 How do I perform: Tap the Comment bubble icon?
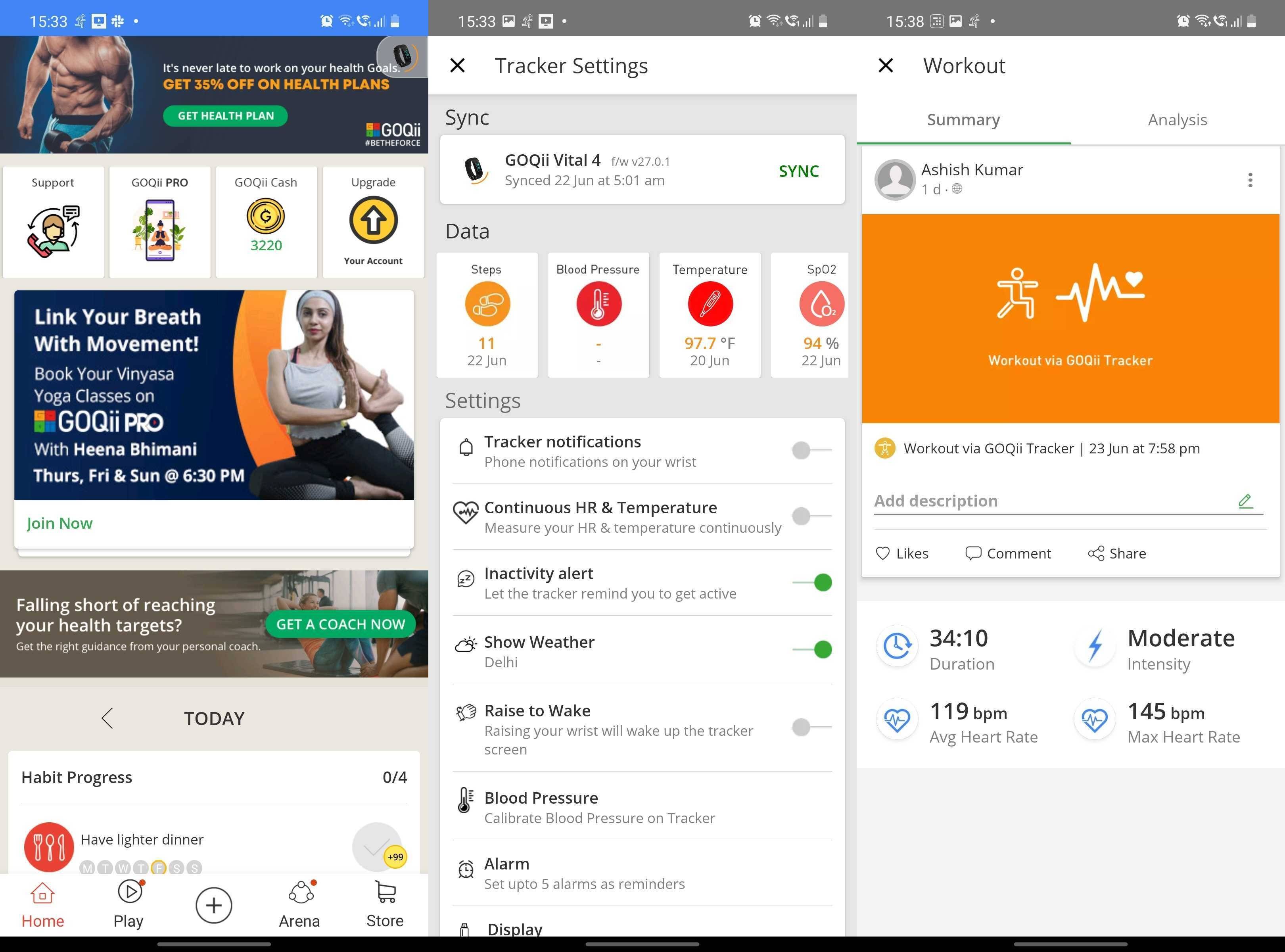click(973, 553)
